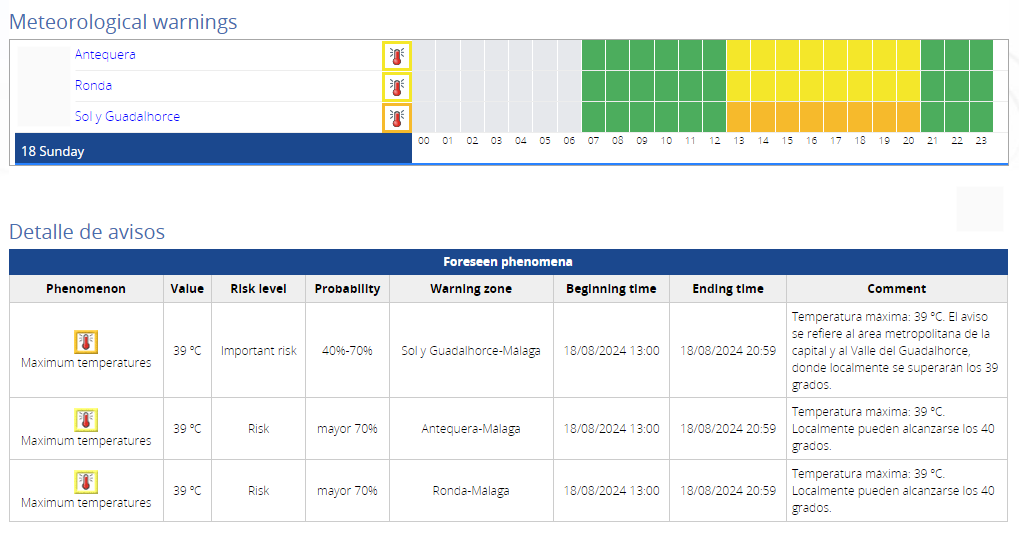
Task: Click thermometer icon in Antequera-Malaga table row
Action: pos(86,420)
